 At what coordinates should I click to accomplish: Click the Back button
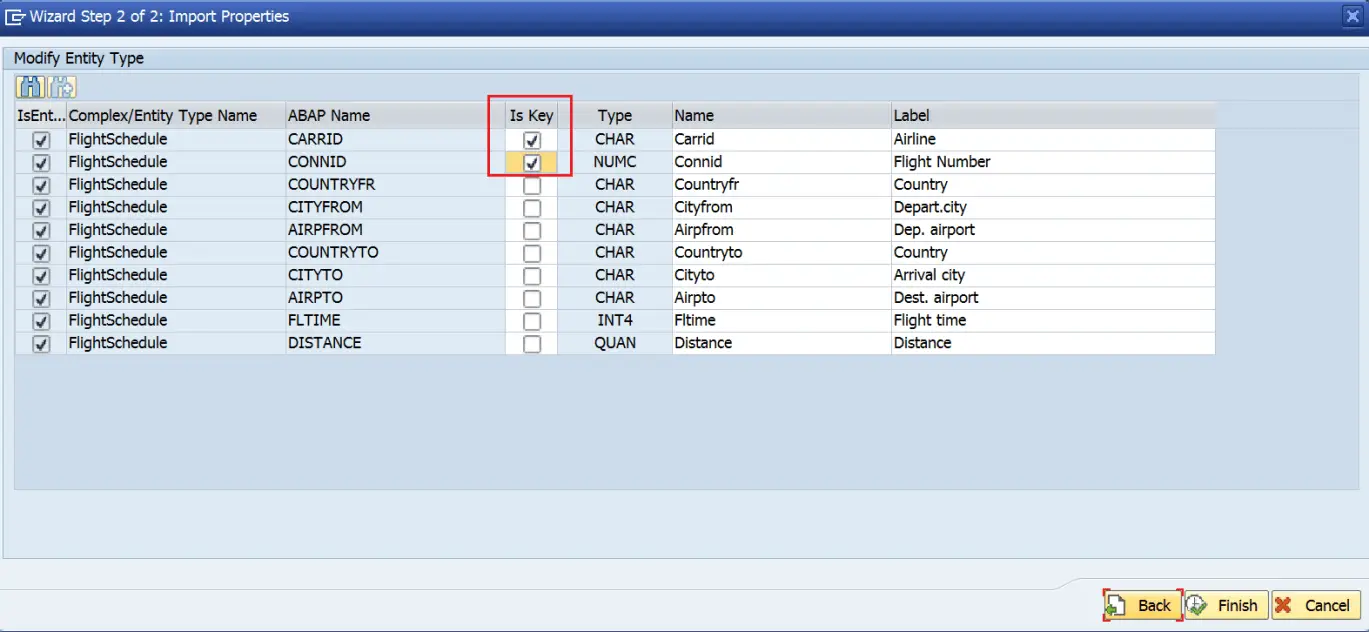coord(1141,605)
